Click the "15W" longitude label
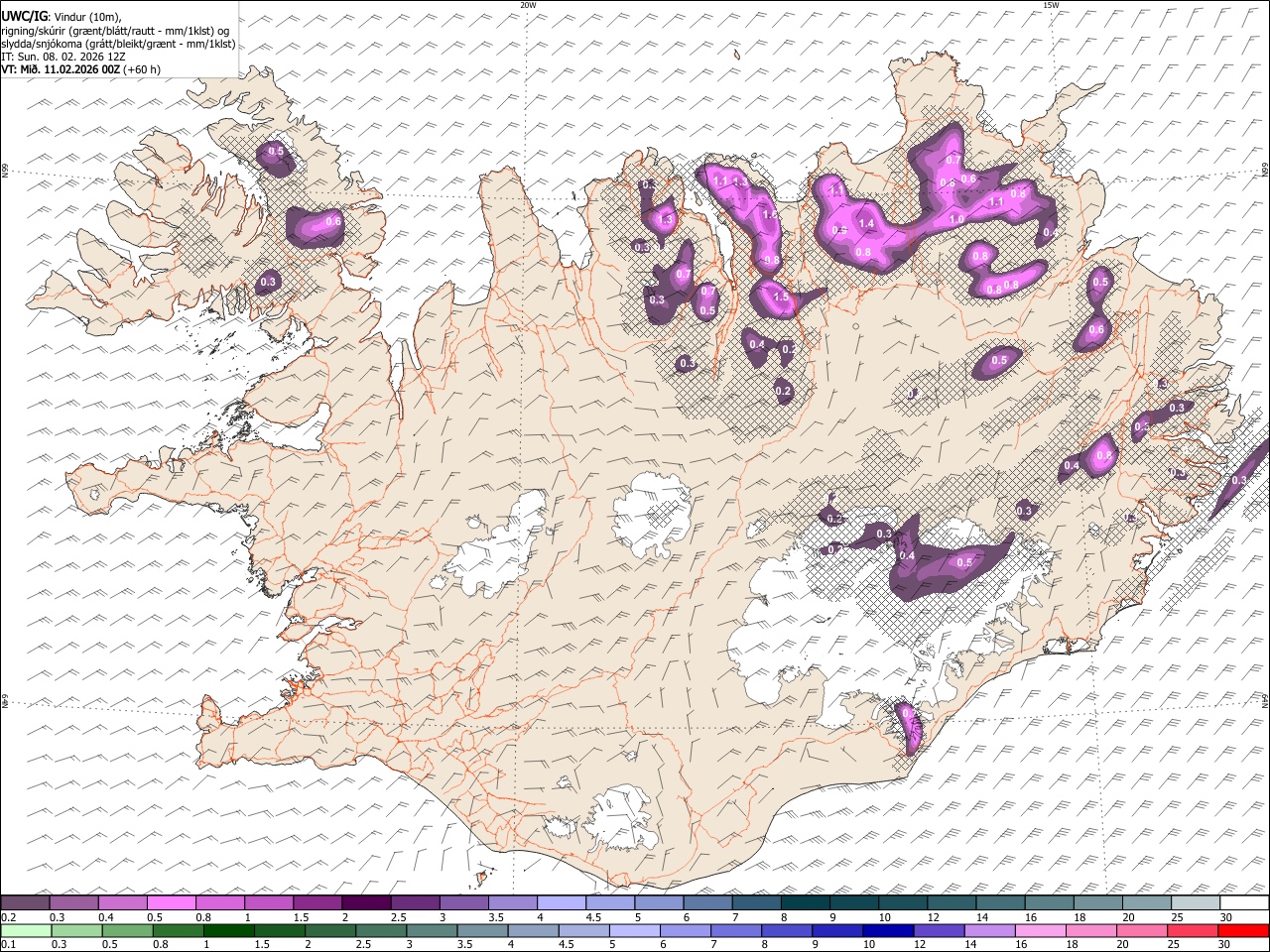The height and width of the screenshot is (952, 1270). [x=1051, y=5]
